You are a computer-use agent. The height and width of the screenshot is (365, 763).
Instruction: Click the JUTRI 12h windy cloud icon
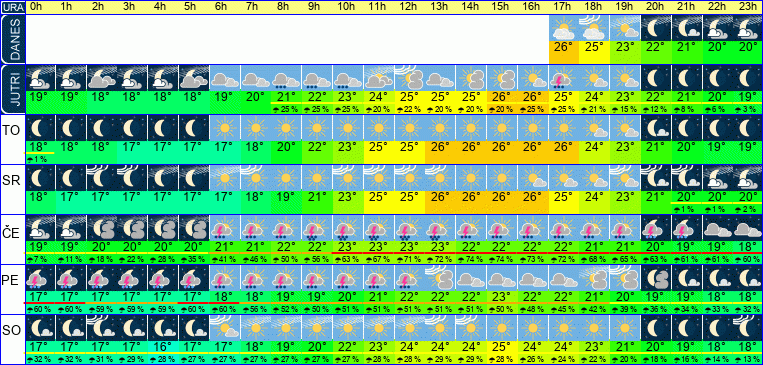click(x=410, y=78)
